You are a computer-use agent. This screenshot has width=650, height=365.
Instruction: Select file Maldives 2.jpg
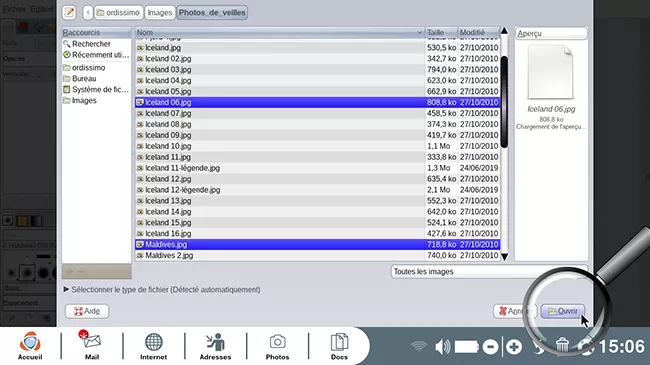point(318,256)
